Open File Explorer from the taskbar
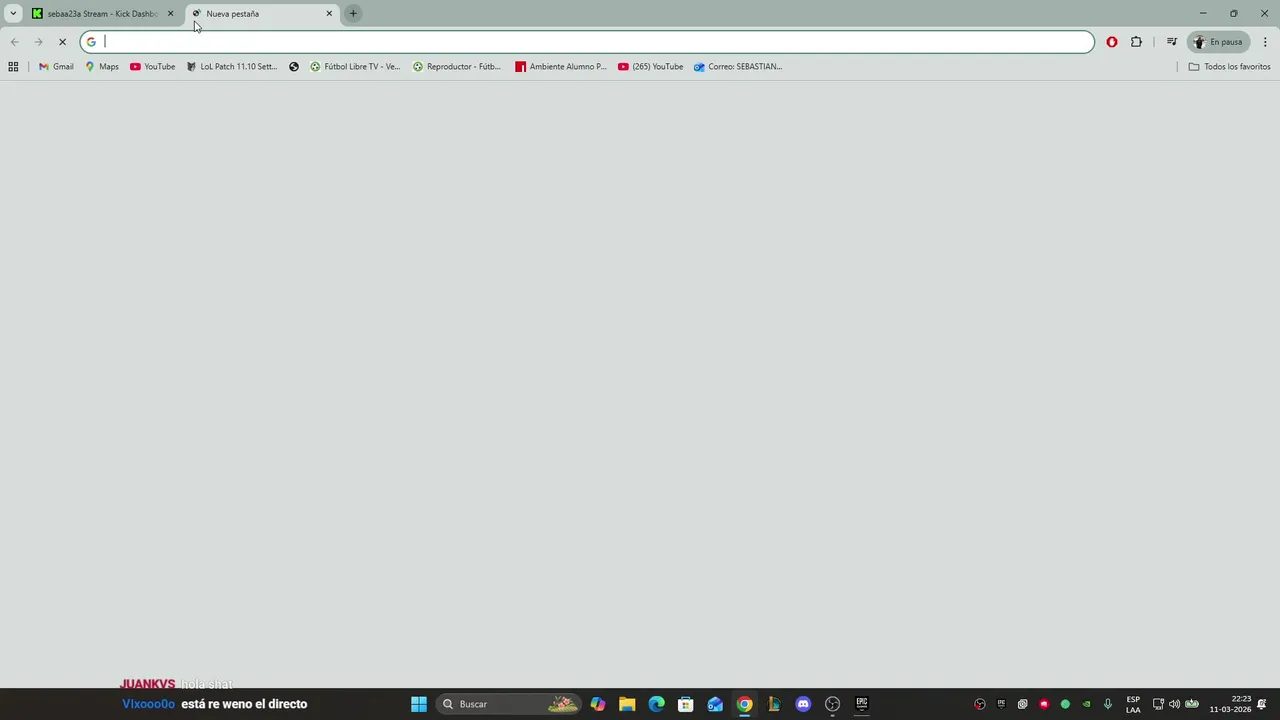1280x720 pixels. (x=627, y=704)
